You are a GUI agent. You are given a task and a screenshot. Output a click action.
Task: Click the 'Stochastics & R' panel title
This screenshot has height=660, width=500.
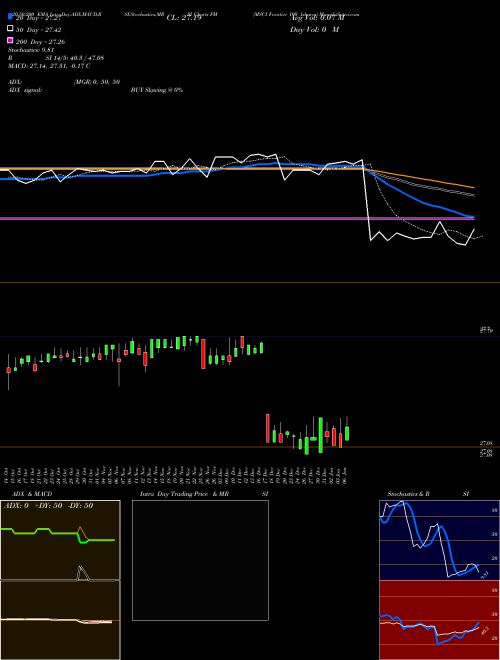(408, 494)
